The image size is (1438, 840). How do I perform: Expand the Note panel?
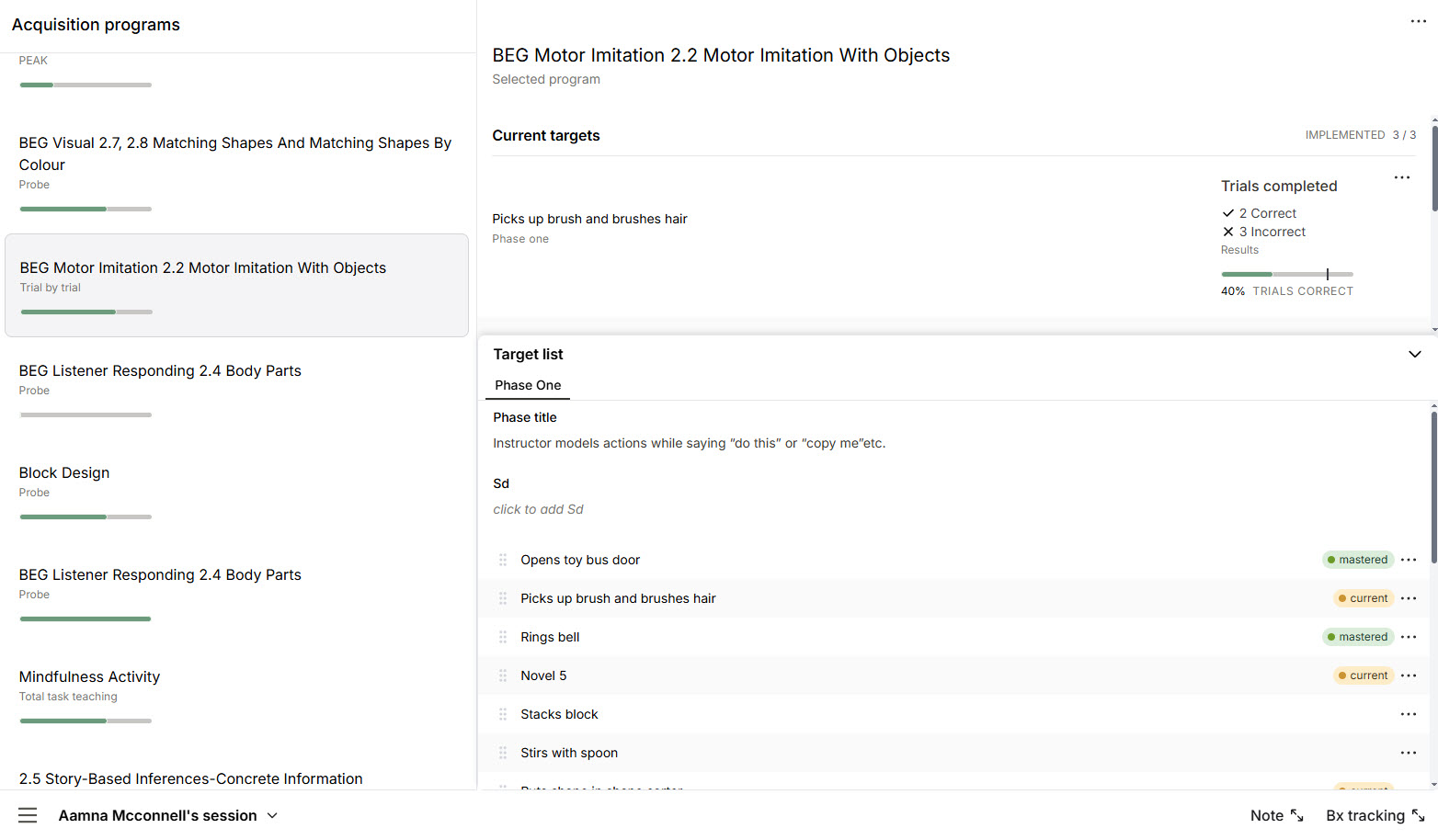tap(1277, 815)
